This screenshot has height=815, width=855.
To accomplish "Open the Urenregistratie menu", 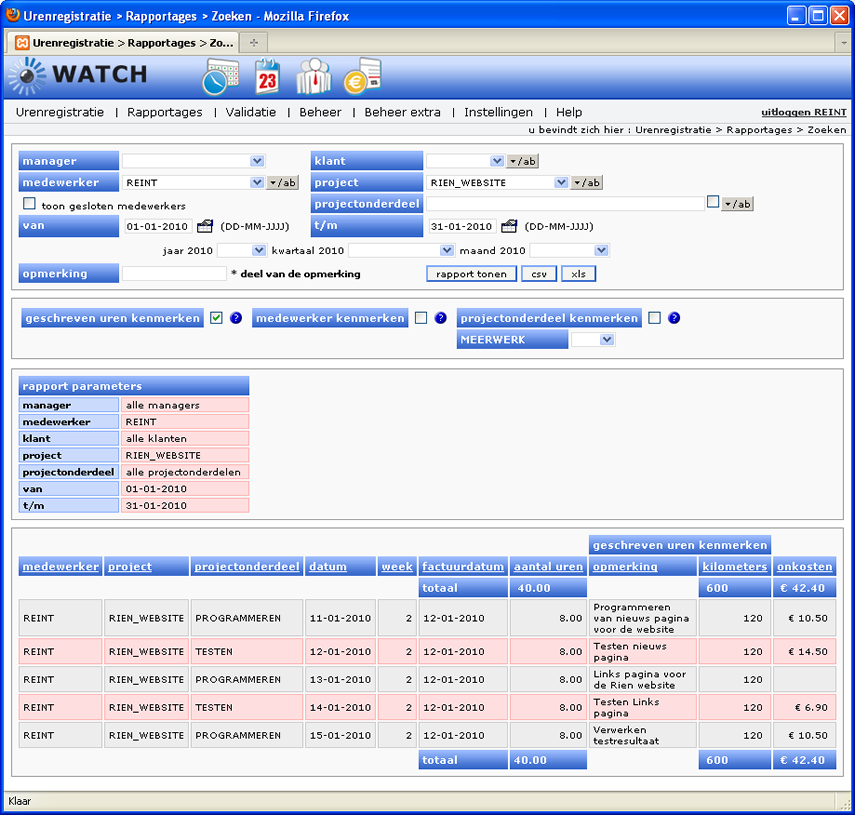I will coord(60,112).
